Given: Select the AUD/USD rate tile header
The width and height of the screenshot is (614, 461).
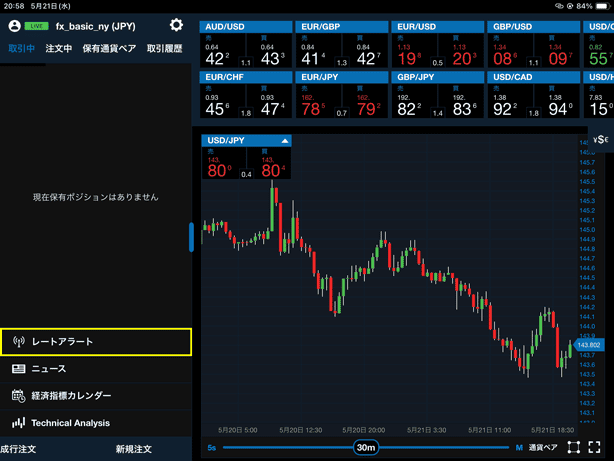Looking at the screenshot, I should 246,27.
